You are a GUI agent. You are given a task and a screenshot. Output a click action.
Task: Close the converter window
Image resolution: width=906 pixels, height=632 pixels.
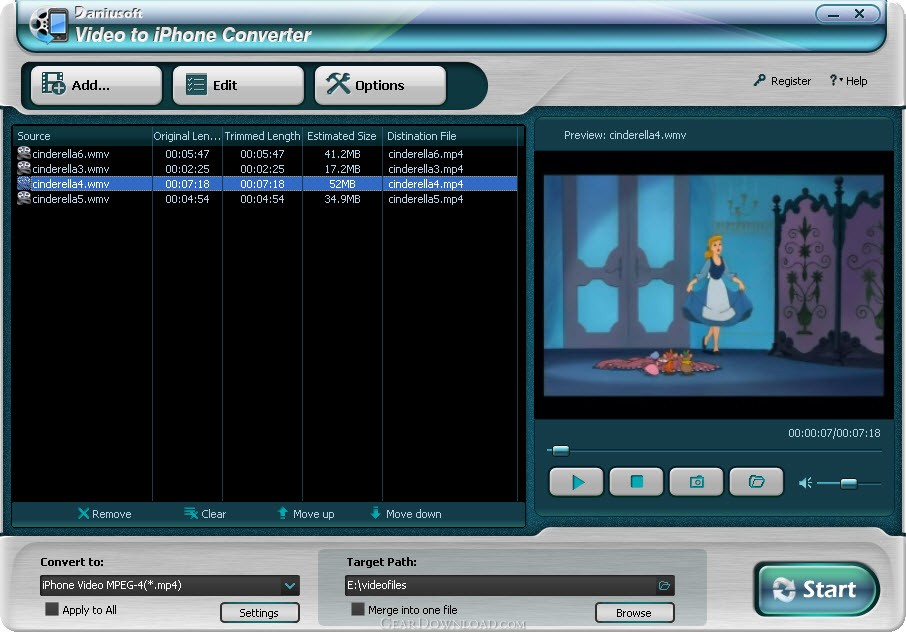[x=859, y=13]
